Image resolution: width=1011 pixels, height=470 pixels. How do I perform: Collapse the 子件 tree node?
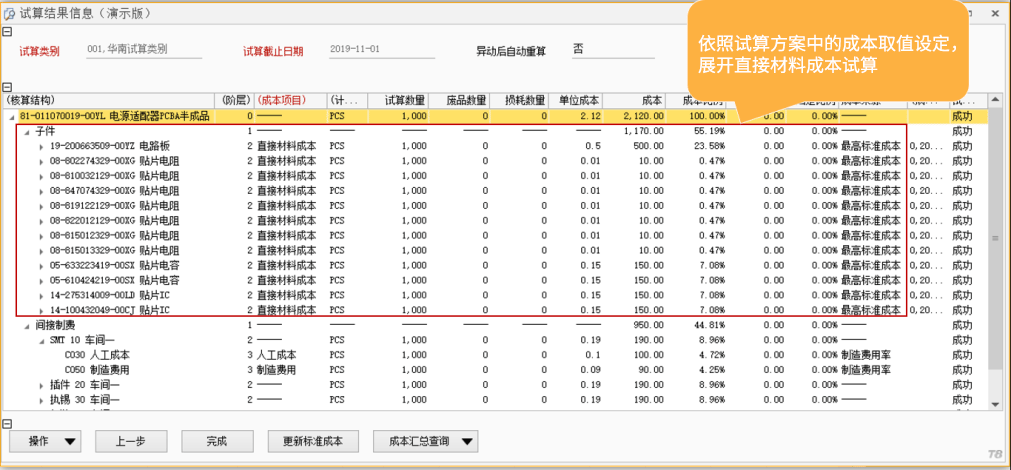pyautogui.click(x=27, y=131)
